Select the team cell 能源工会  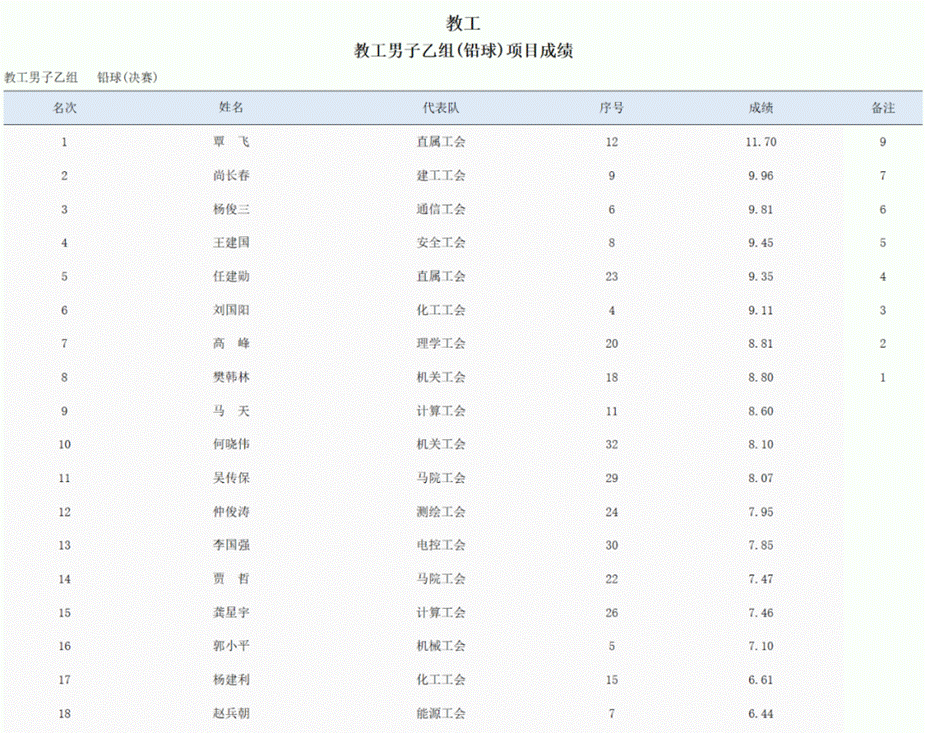pyautogui.click(x=441, y=714)
